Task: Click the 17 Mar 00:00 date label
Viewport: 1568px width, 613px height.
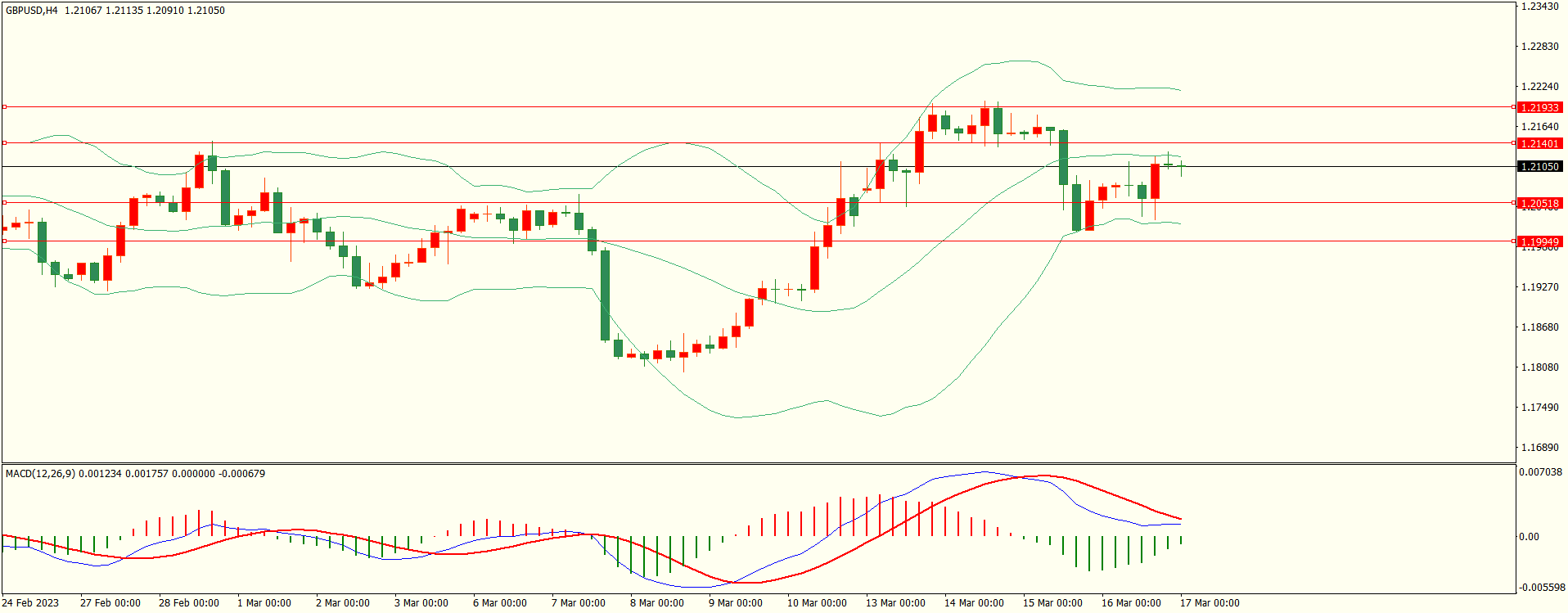Action: [1210, 603]
